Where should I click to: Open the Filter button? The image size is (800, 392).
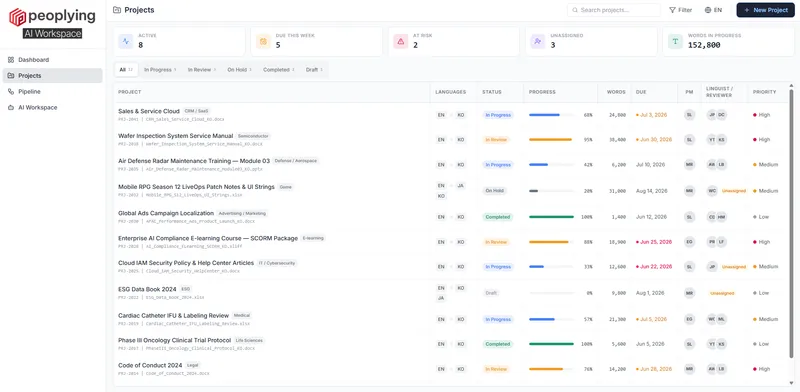(681, 10)
